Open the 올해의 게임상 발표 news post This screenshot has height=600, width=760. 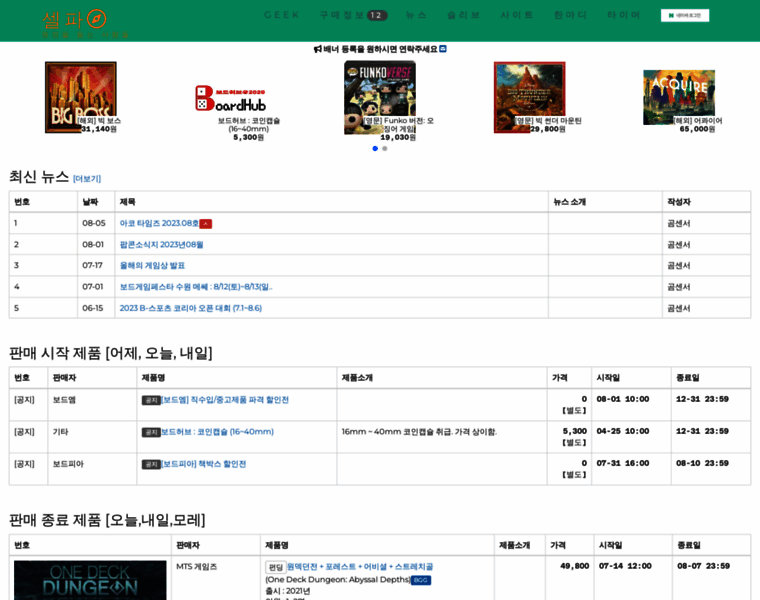pyautogui.click(x=152, y=266)
